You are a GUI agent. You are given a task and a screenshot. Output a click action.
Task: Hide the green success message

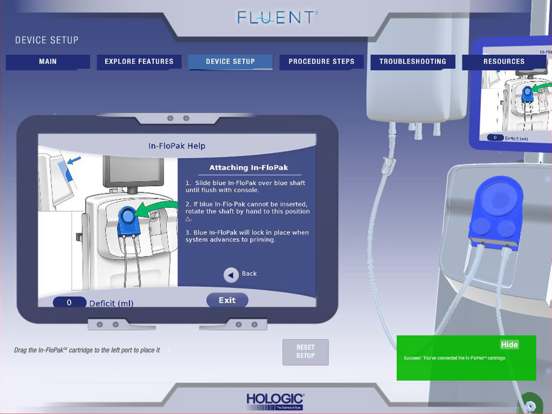click(x=509, y=345)
